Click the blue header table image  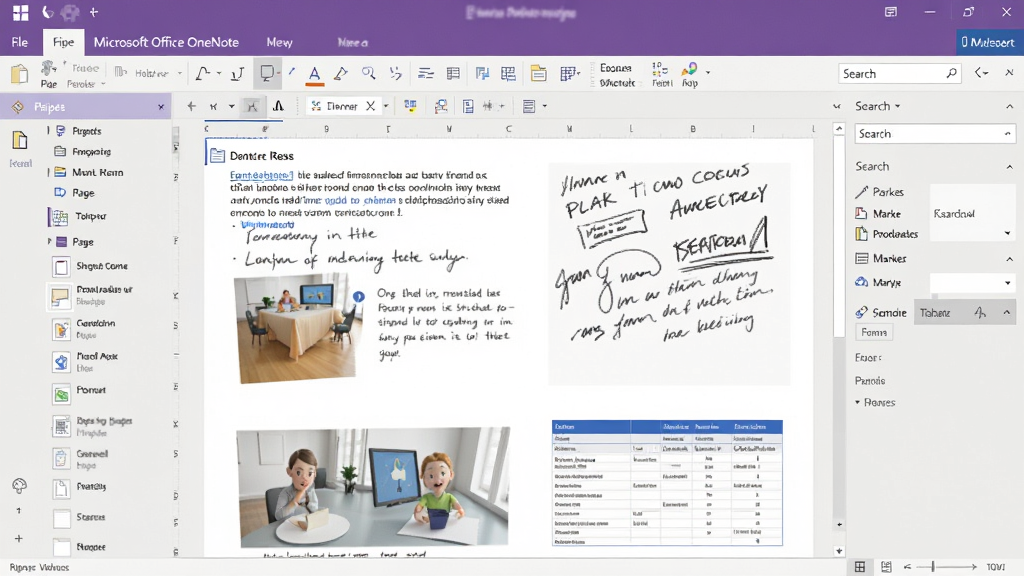tap(667, 483)
